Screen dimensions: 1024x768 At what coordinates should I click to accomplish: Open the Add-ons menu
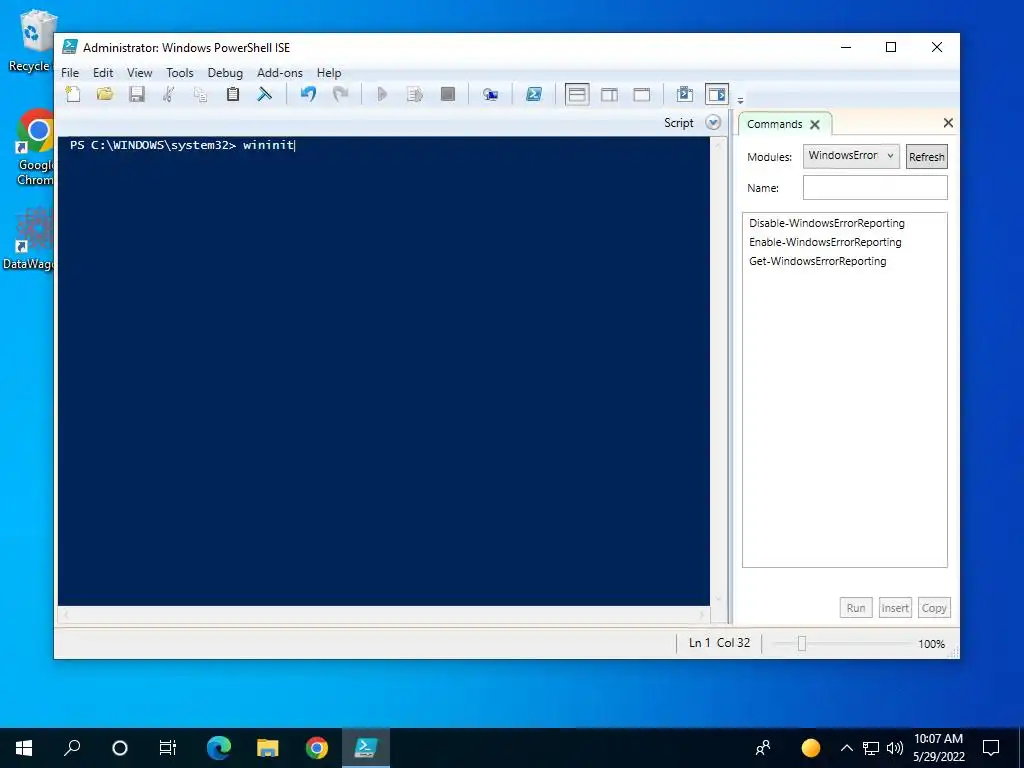pos(280,72)
